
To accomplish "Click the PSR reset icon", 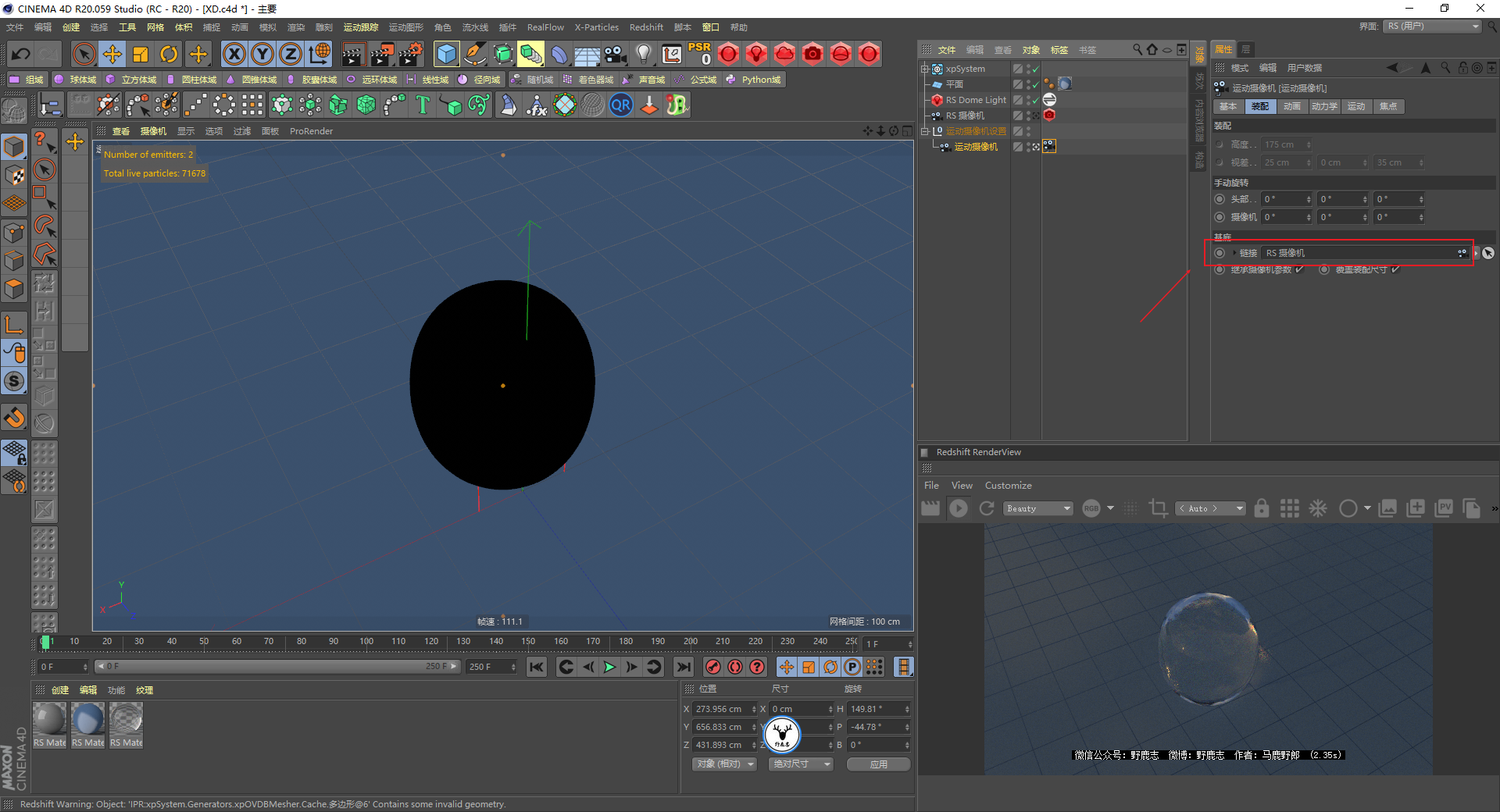I will (x=699, y=54).
